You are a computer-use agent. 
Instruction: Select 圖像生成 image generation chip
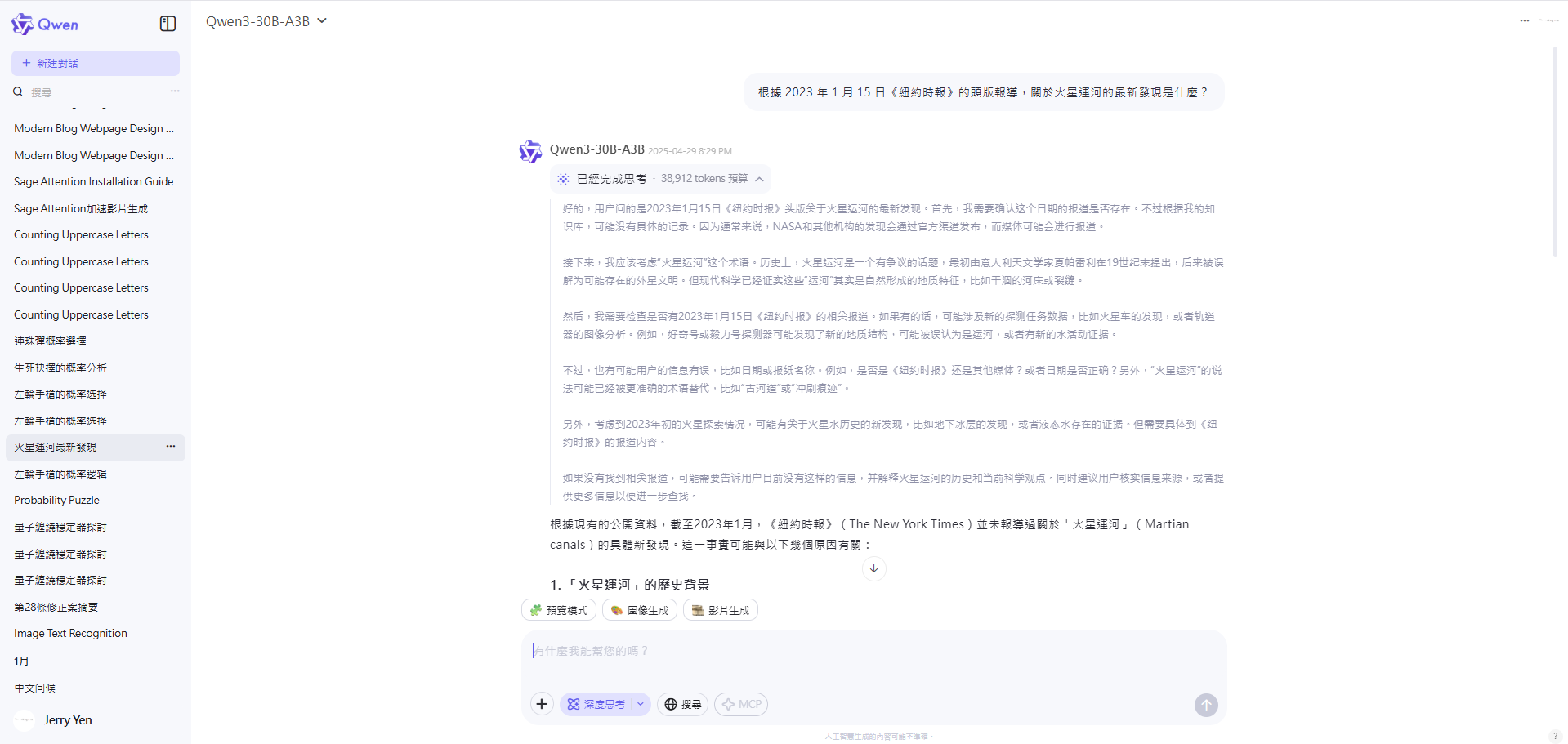[x=640, y=610]
